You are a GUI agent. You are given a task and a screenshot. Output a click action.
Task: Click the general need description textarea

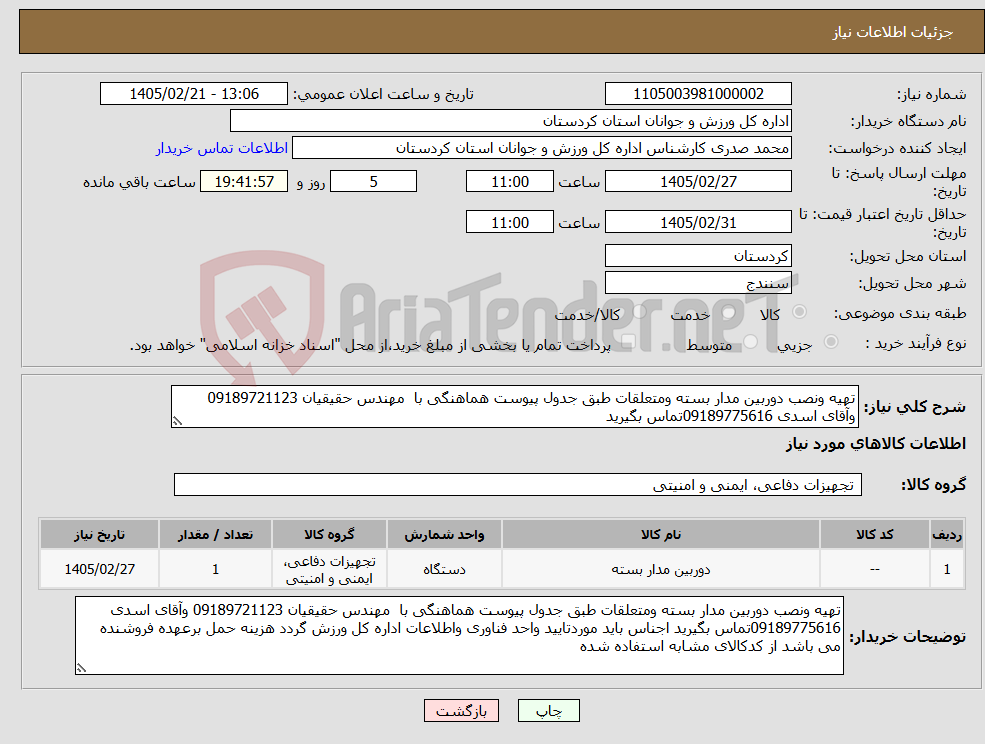(x=514, y=407)
